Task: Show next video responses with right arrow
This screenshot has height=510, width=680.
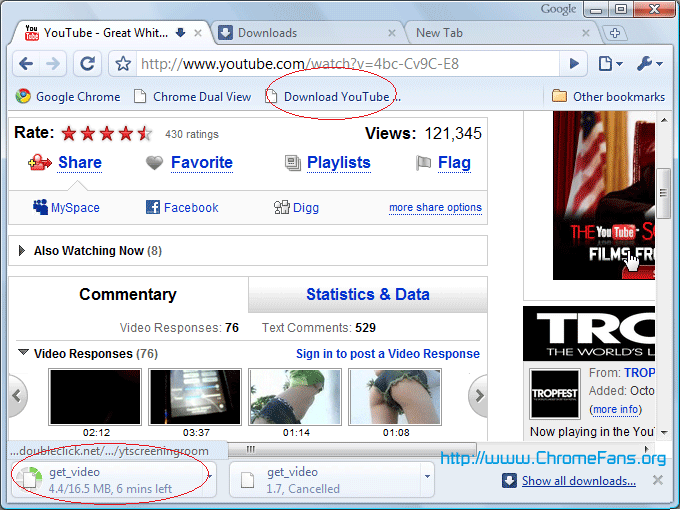Action: [x=478, y=396]
